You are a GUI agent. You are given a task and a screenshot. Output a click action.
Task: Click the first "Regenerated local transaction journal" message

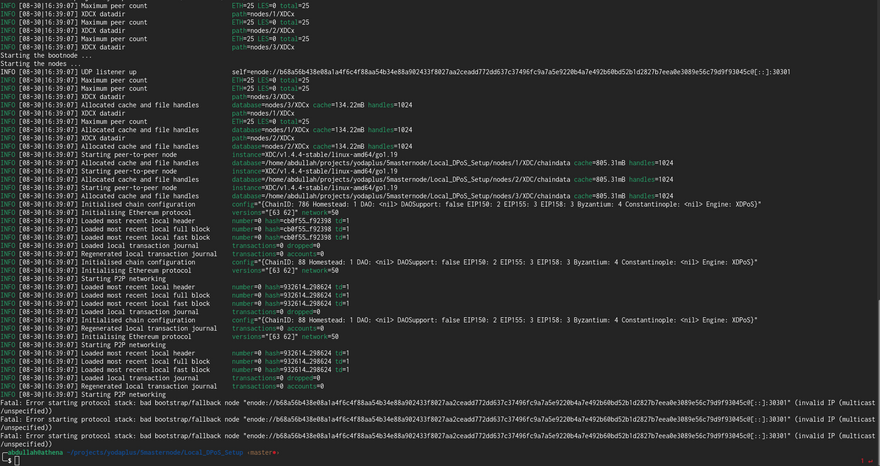[x=149, y=254]
